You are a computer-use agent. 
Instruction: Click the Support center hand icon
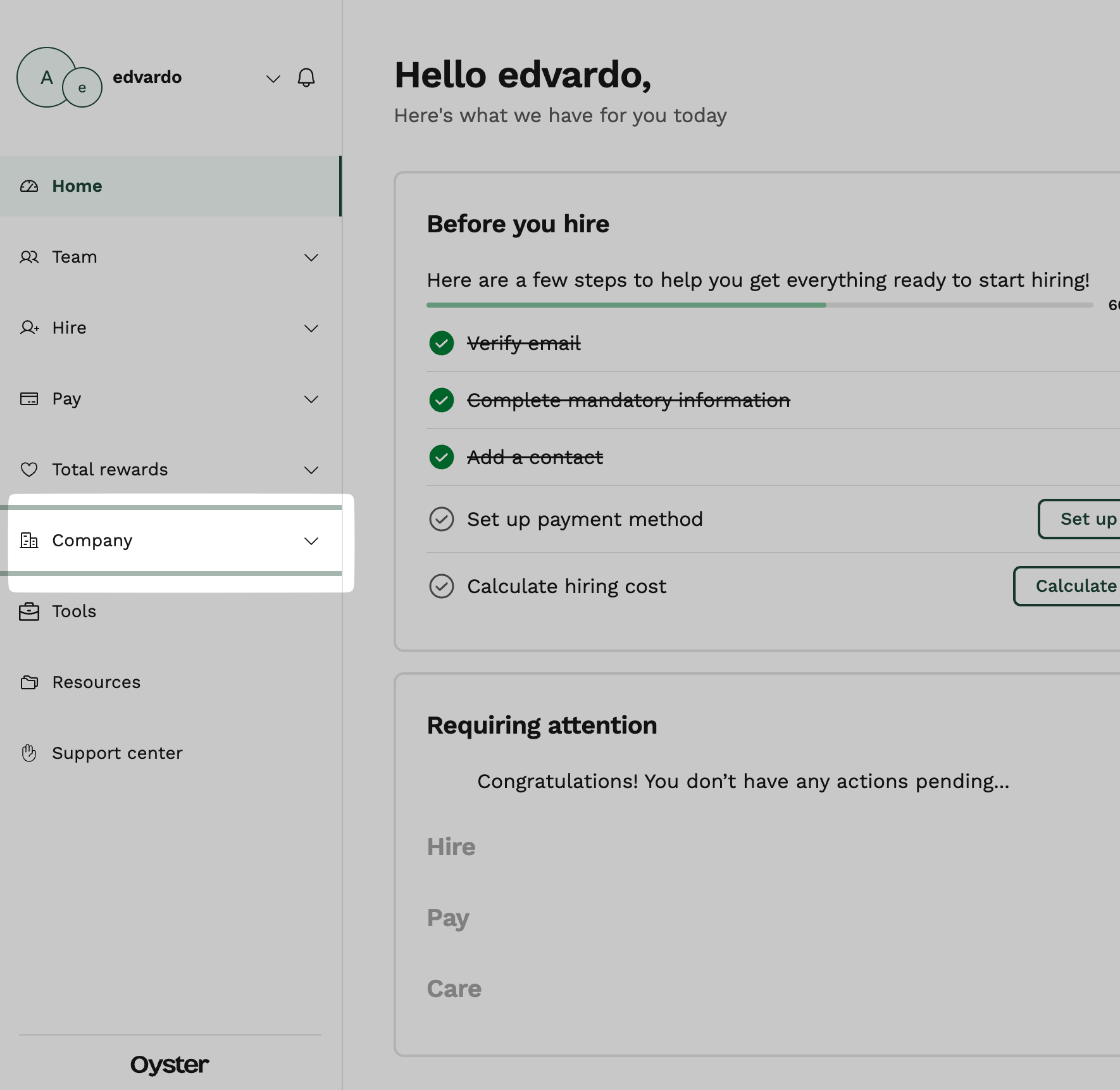tap(29, 753)
